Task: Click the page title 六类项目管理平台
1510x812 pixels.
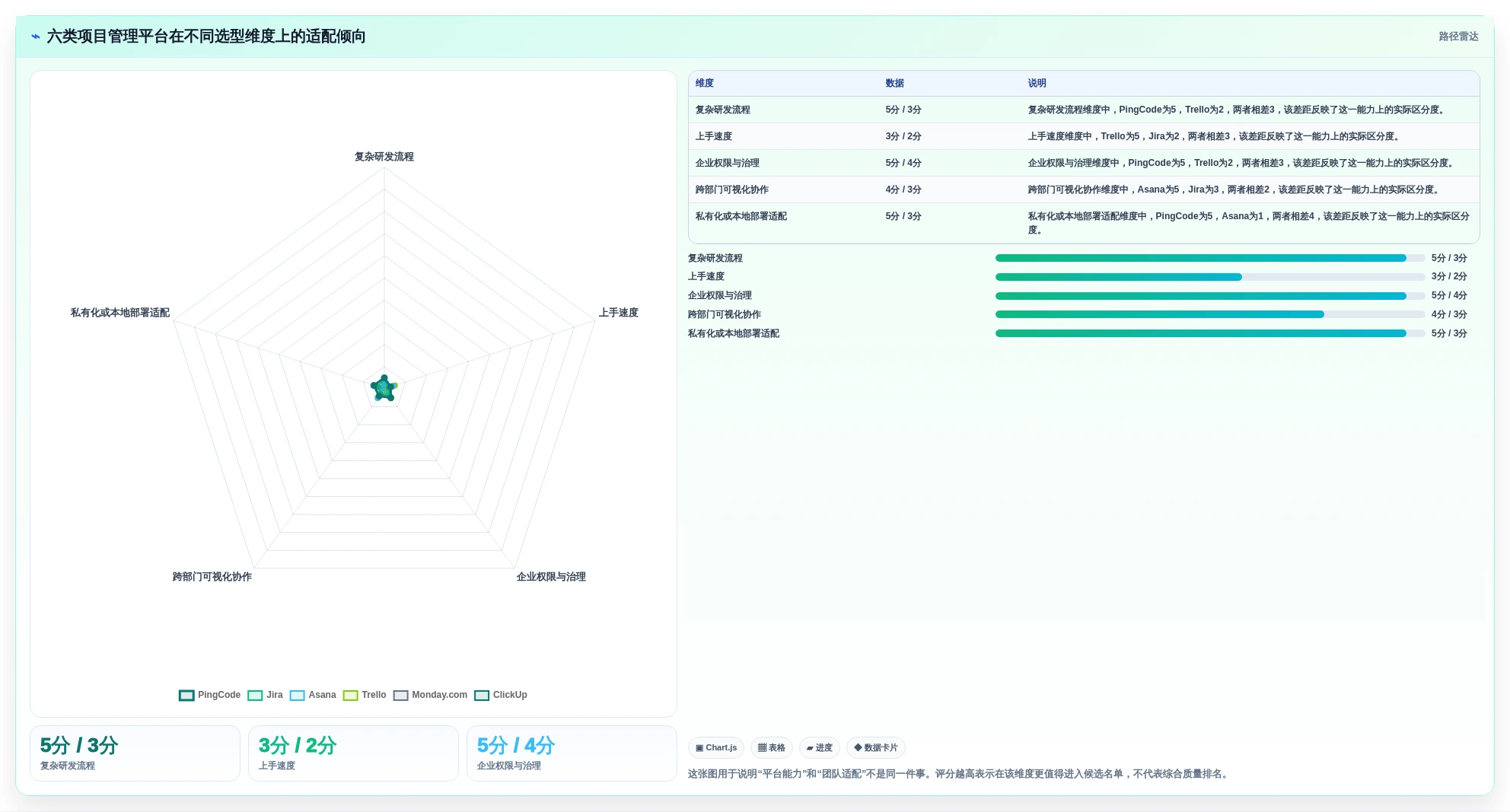Action: coord(206,37)
